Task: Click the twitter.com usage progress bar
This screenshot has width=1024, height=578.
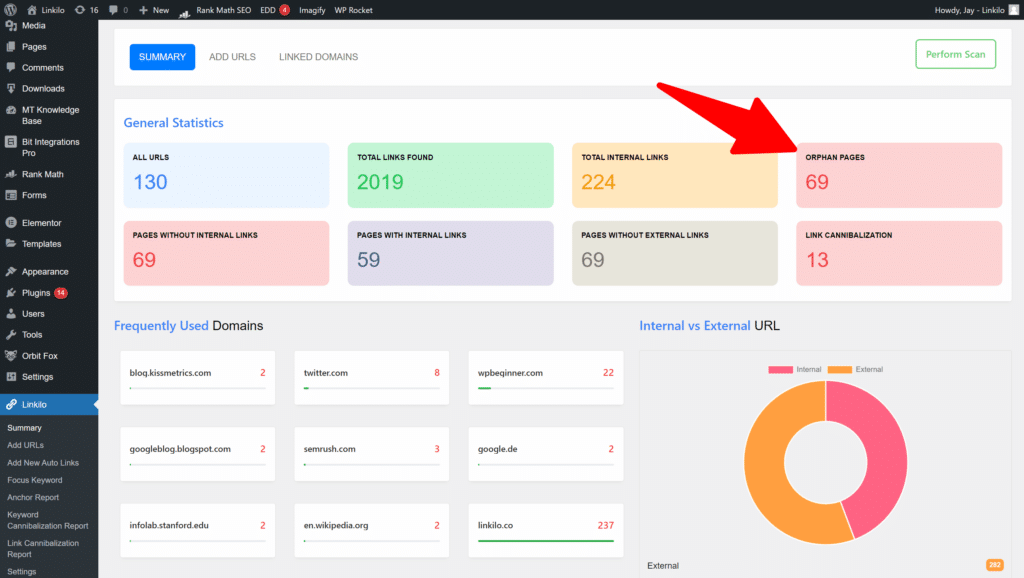Action: point(372,388)
